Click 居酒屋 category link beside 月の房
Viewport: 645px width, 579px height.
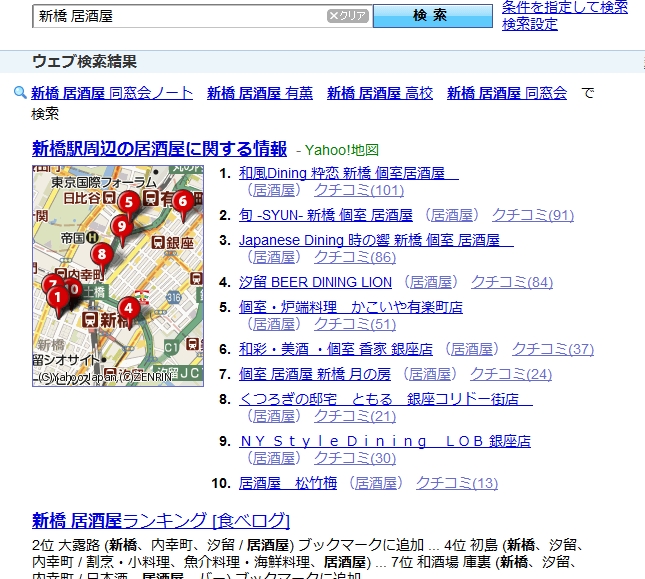tap(430, 374)
